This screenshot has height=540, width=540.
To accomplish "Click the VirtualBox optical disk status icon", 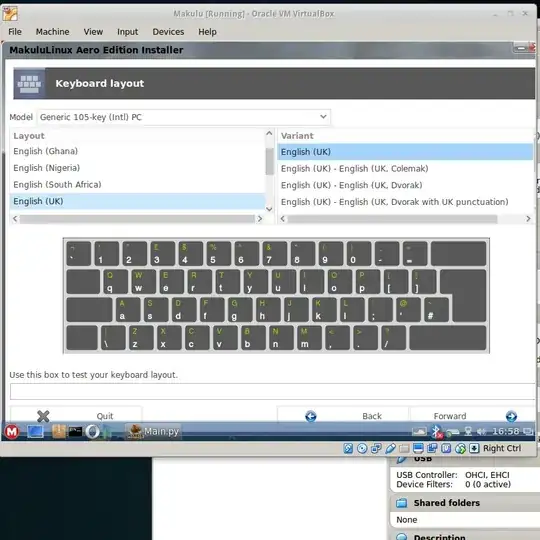I will [362, 448].
